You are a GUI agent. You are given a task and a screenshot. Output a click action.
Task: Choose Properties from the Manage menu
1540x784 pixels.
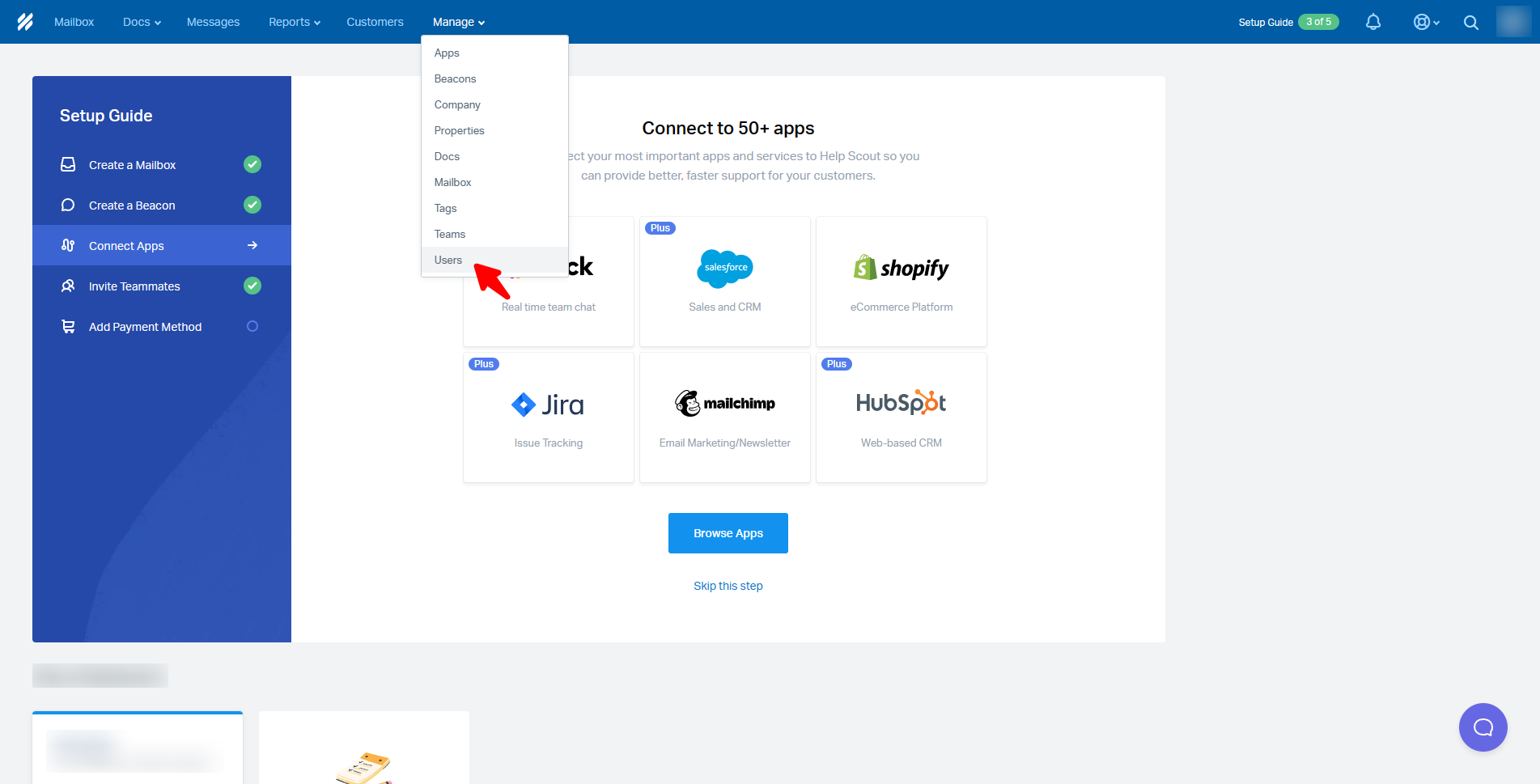[x=494, y=130]
